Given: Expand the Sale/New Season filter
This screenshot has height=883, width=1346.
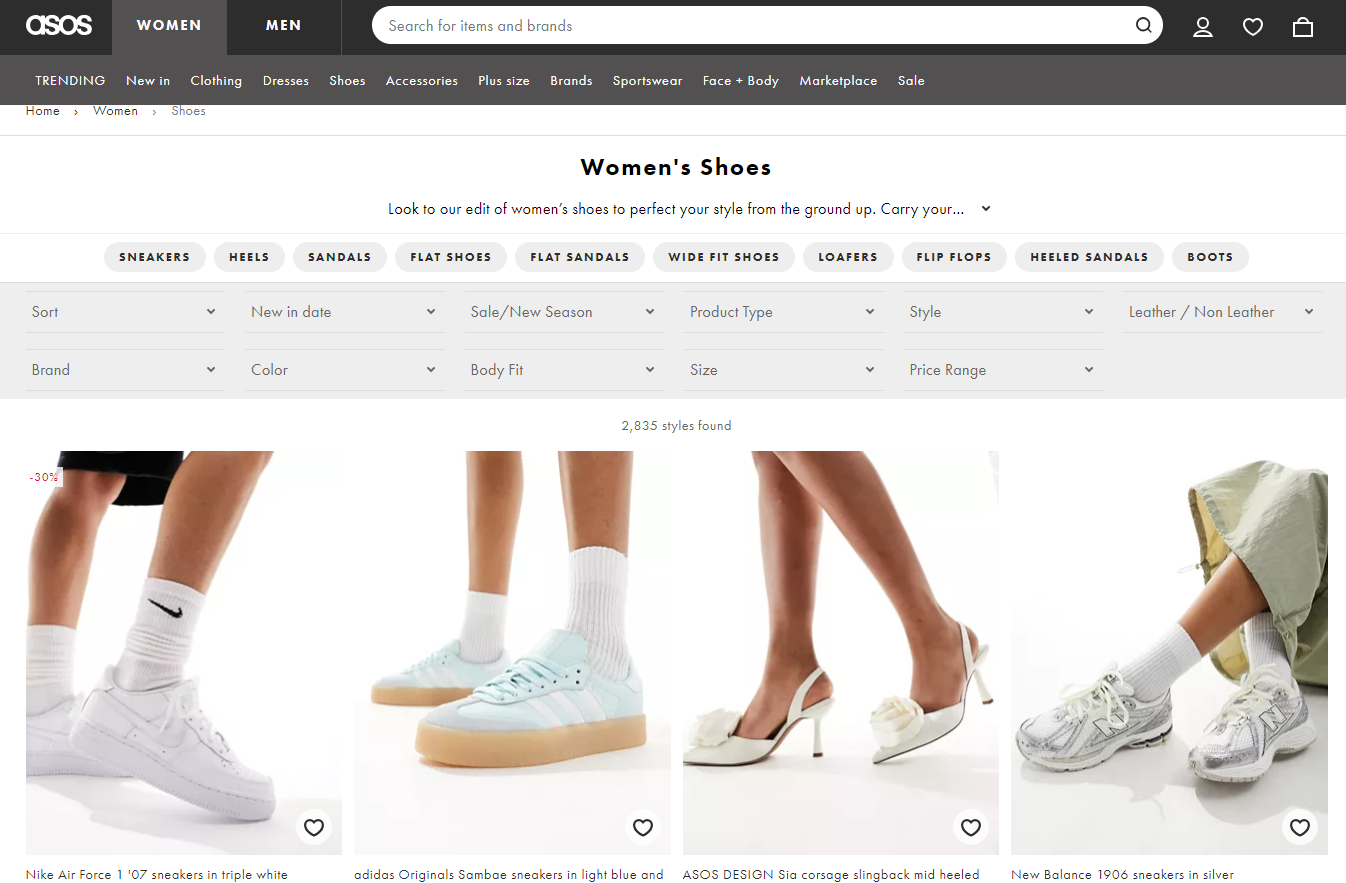Looking at the screenshot, I should pyautogui.click(x=563, y=312).
